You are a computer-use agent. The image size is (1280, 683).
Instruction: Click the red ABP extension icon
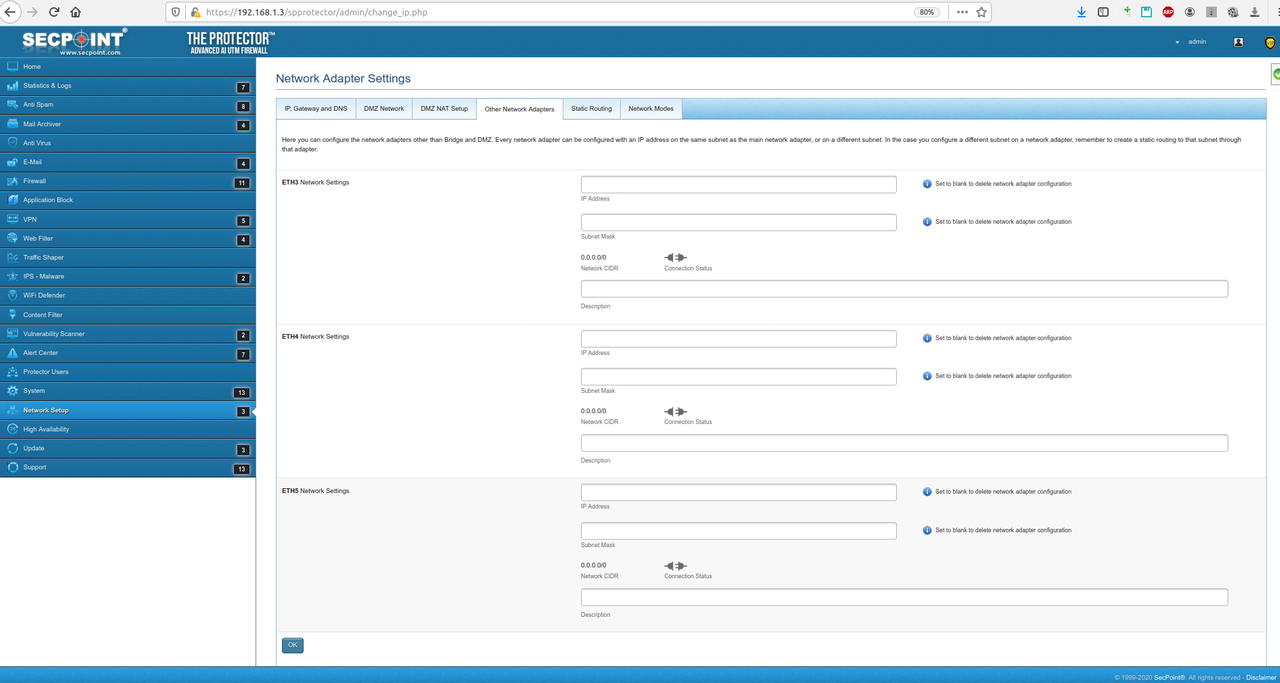1168,12
